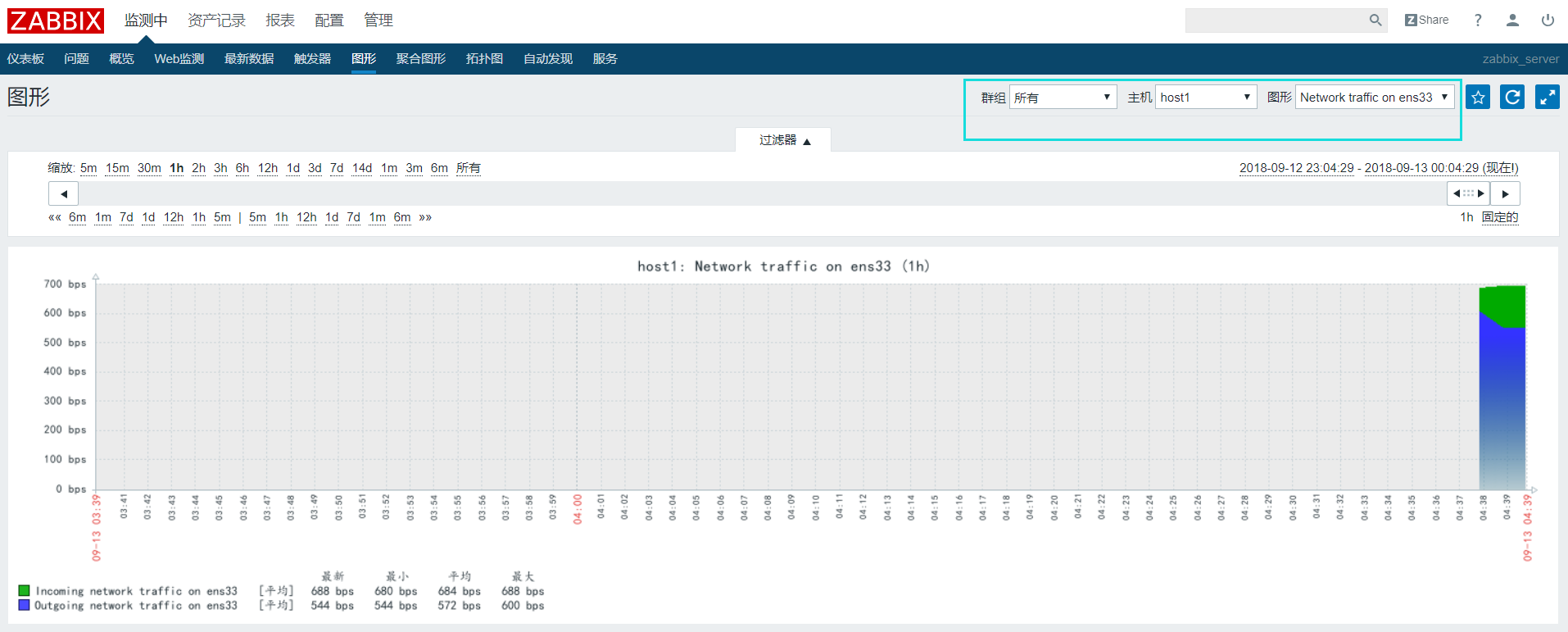The height and width of the screenshot is (632, 1568).
Task: Go to 最新数据 submenu
Action: tap(249, 59)
